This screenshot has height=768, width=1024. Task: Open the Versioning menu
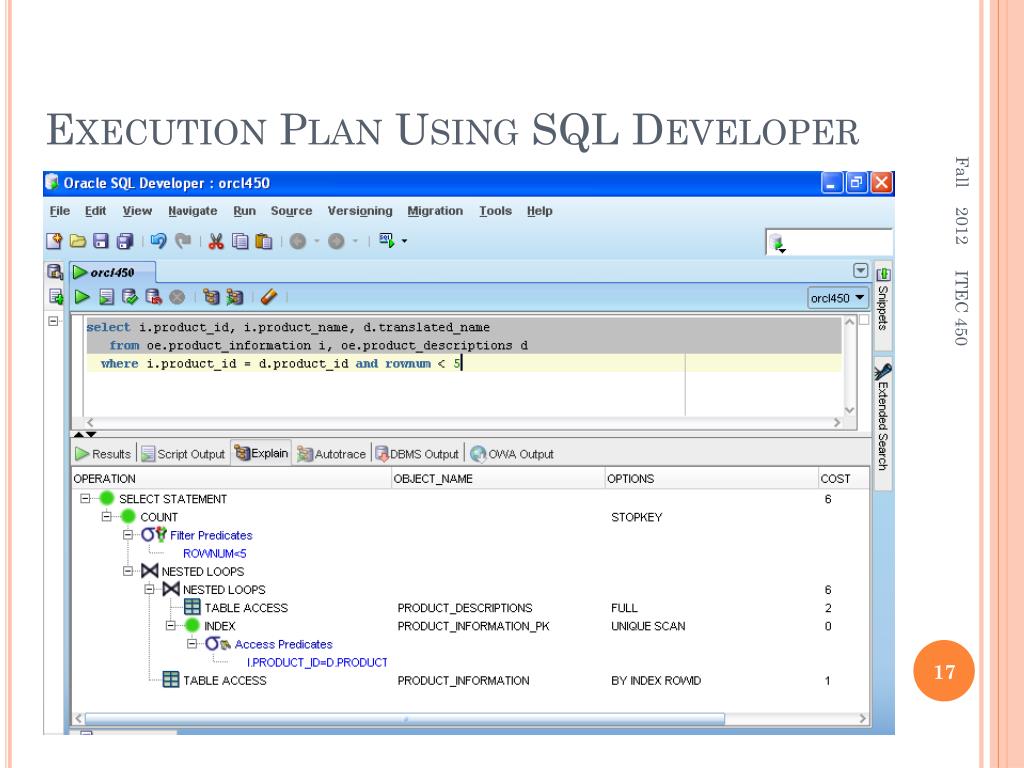[360, 211]
